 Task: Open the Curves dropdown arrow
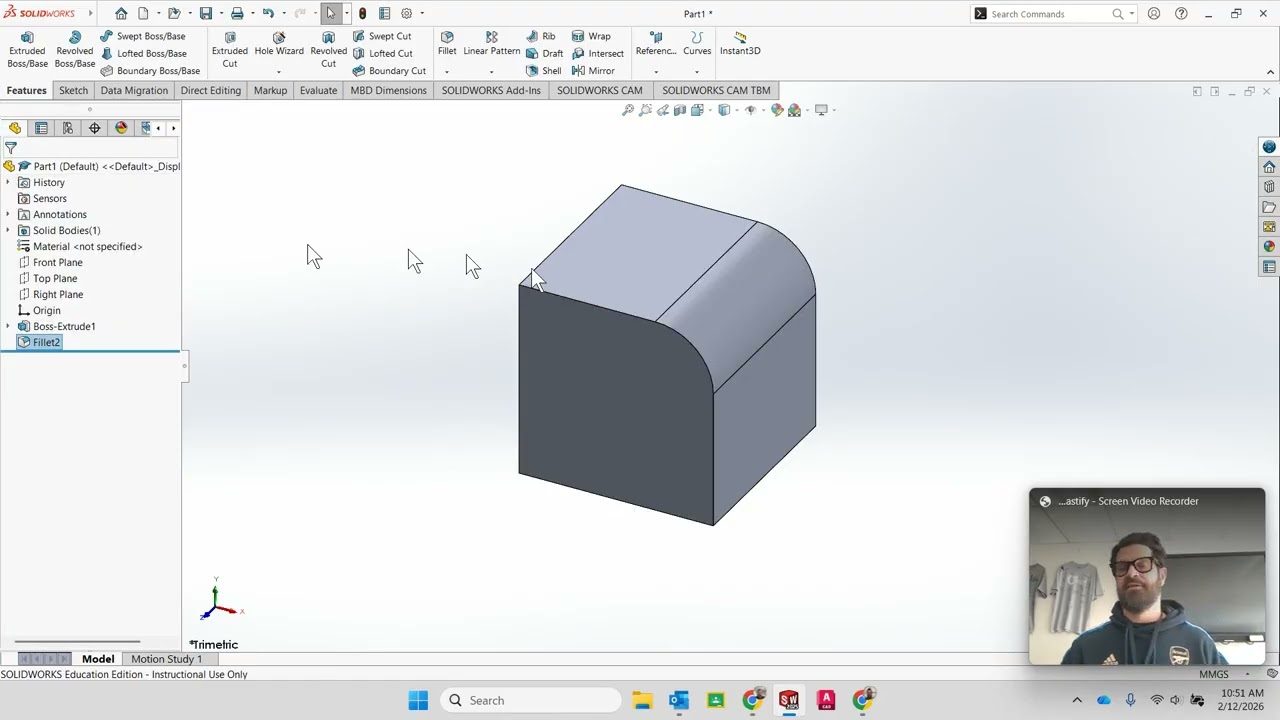pos(697,72)
